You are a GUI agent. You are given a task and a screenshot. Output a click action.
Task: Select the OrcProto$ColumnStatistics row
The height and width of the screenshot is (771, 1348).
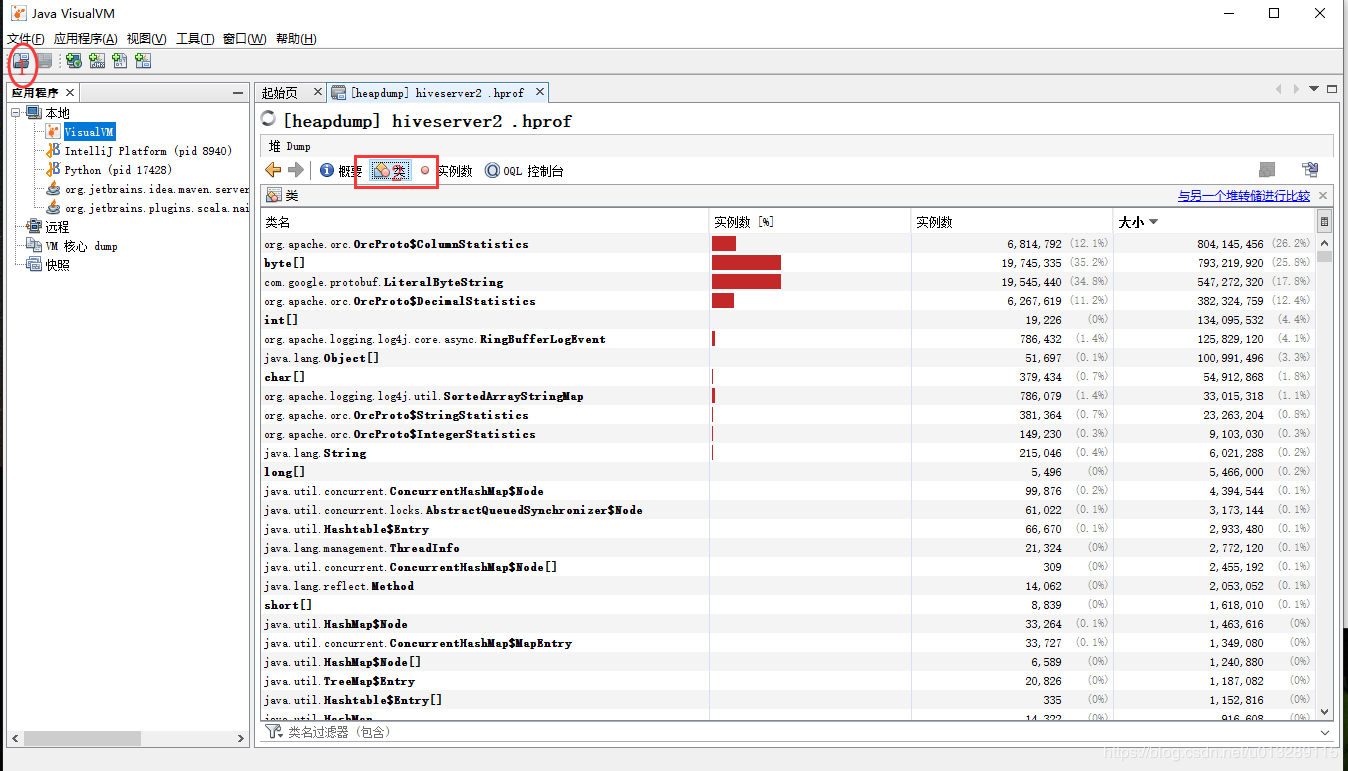[788, 244]
